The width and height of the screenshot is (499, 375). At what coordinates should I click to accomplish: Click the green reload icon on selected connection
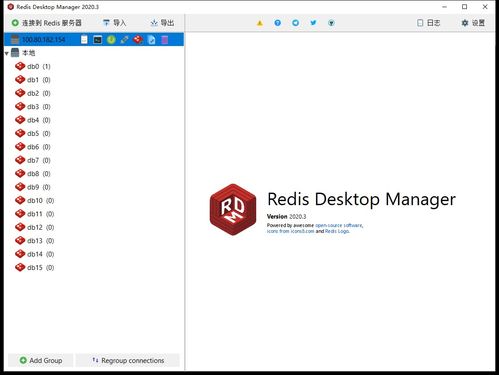click(111, 40)
